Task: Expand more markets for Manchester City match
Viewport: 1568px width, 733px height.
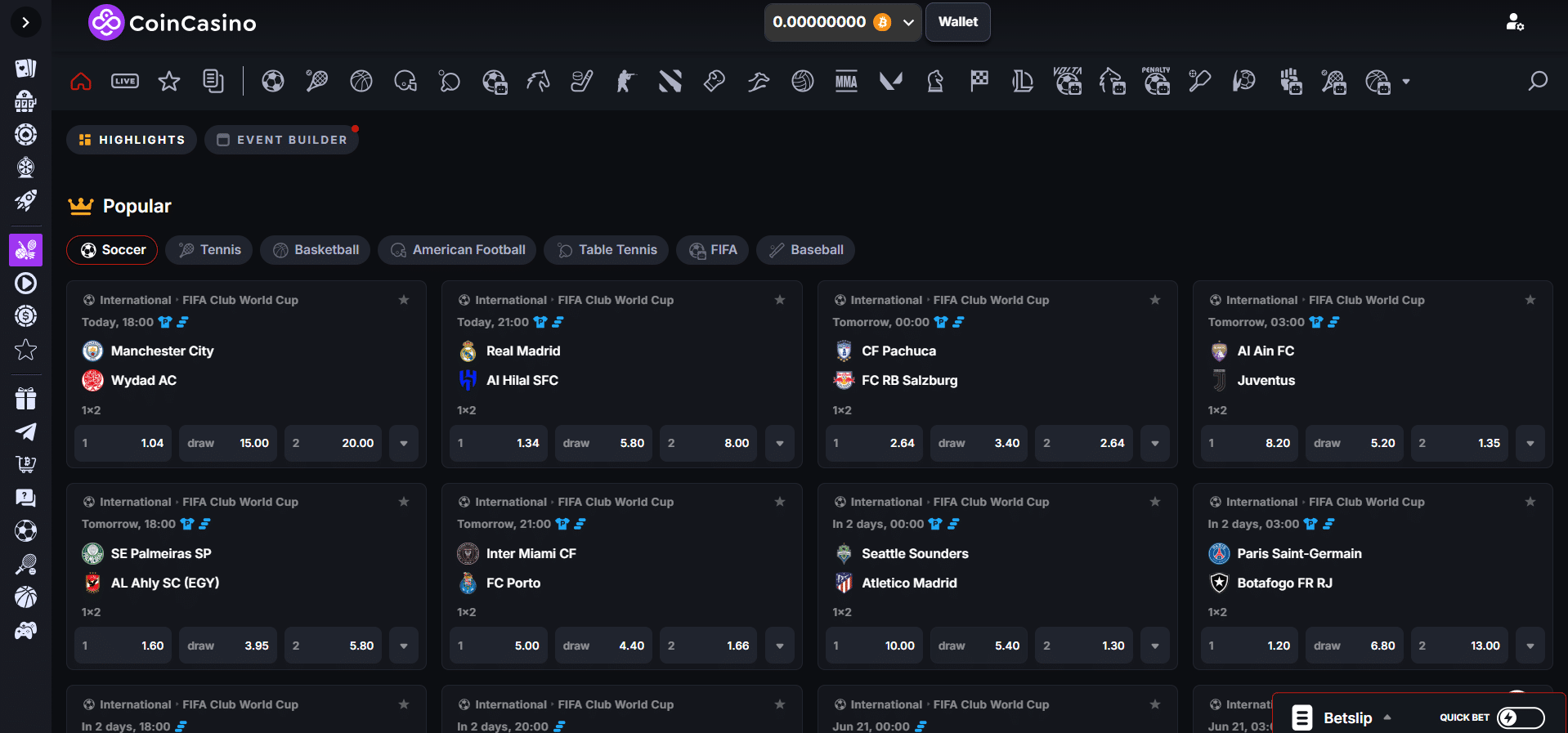Action: pos(404,444)
